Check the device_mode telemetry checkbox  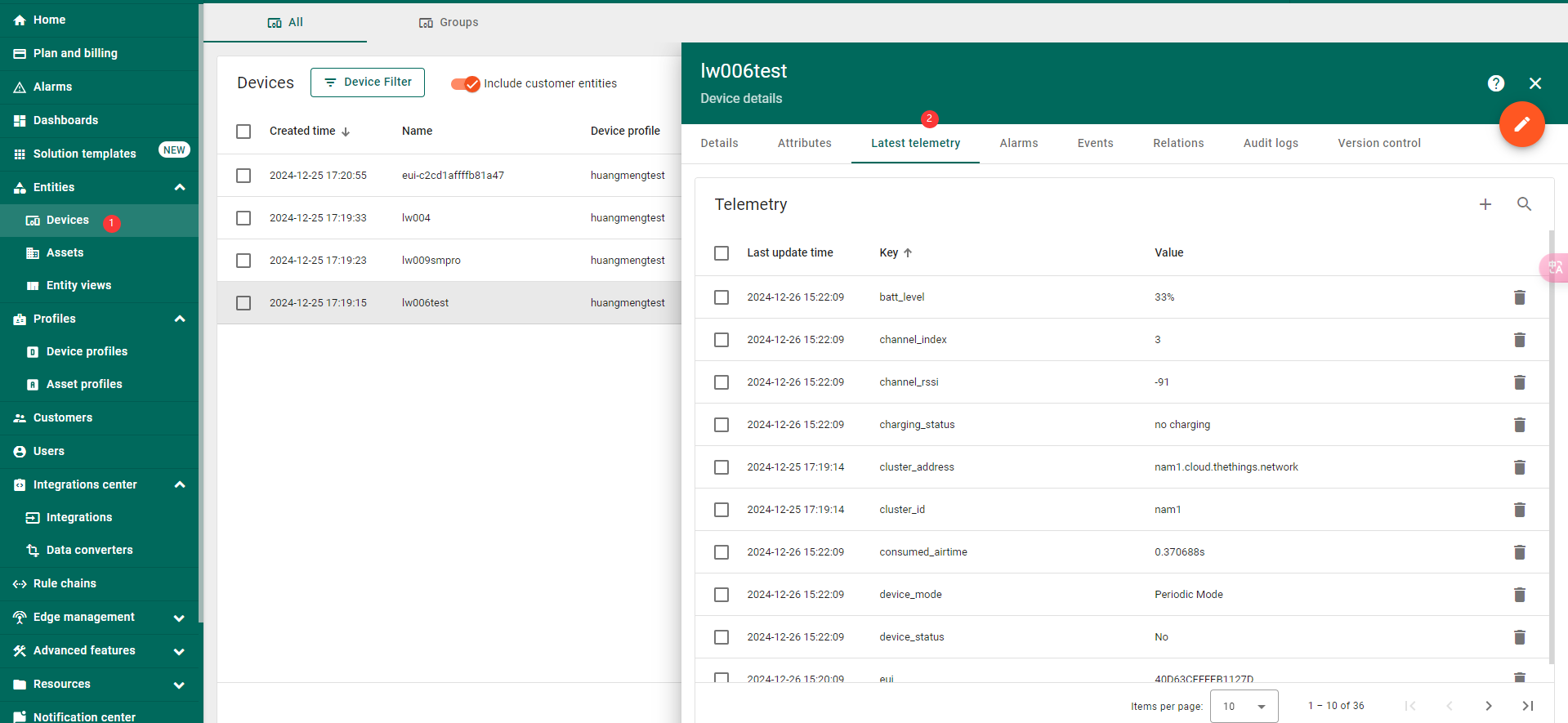pyautogui.click(x=721, y=595)
